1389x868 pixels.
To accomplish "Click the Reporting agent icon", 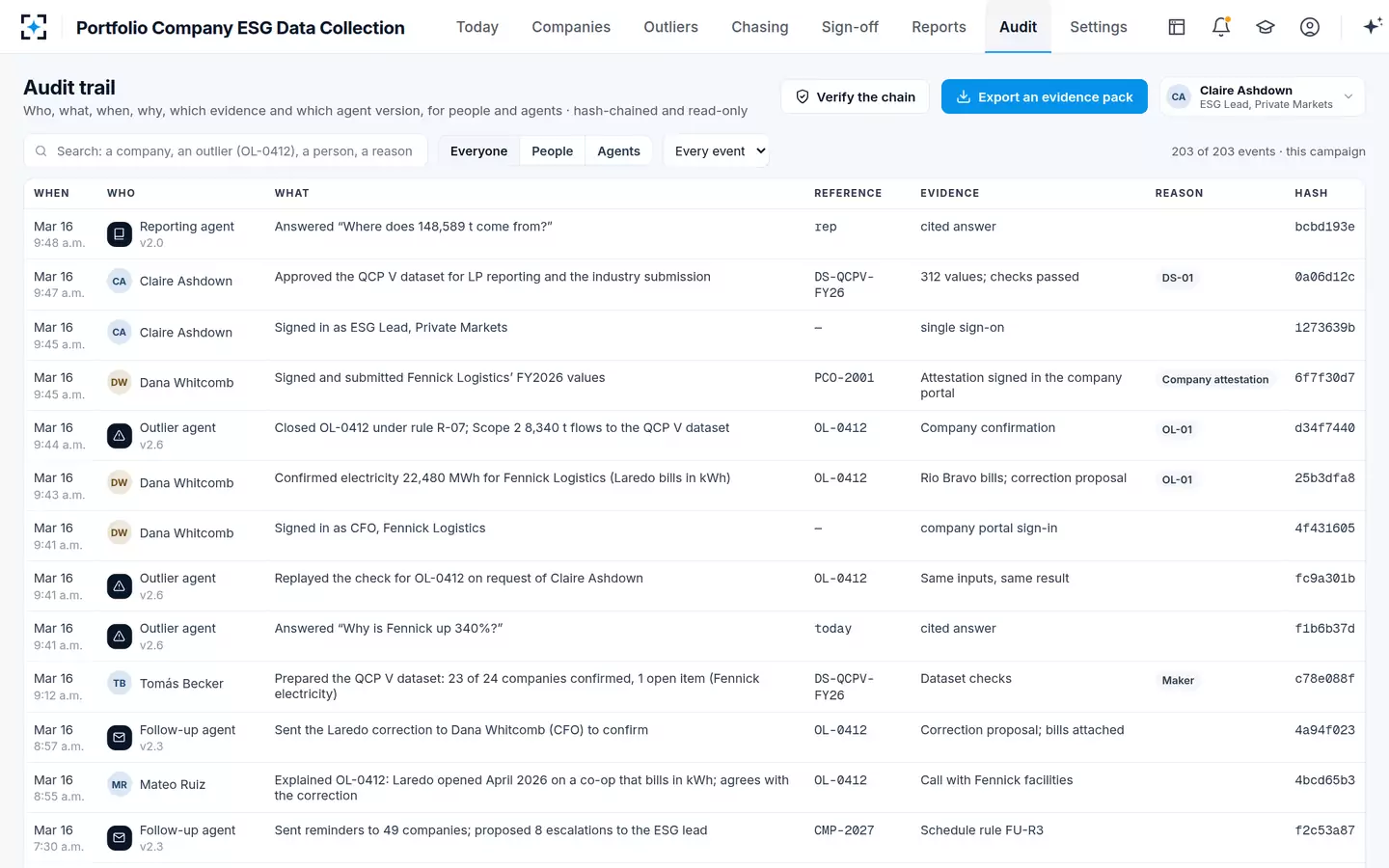I will pyautogui.click(x=120, y=234).
